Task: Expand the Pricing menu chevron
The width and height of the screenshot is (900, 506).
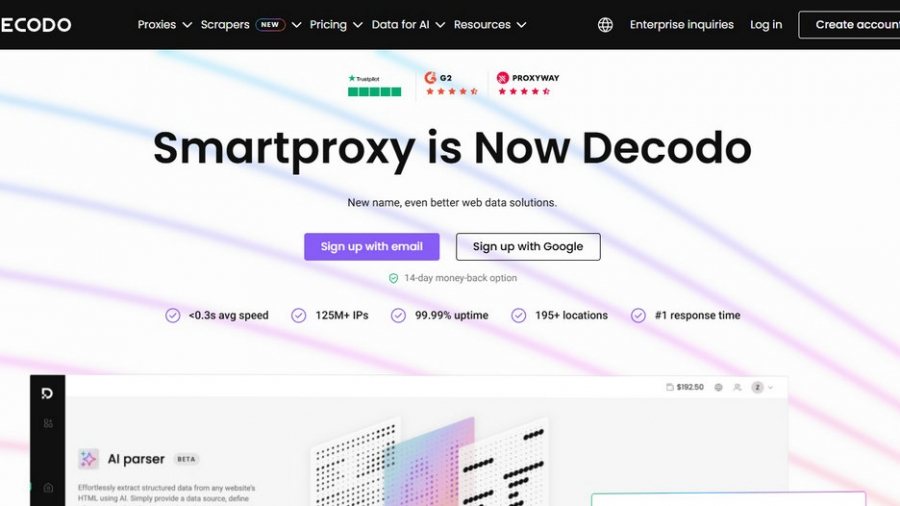Action: pos(358,25)
